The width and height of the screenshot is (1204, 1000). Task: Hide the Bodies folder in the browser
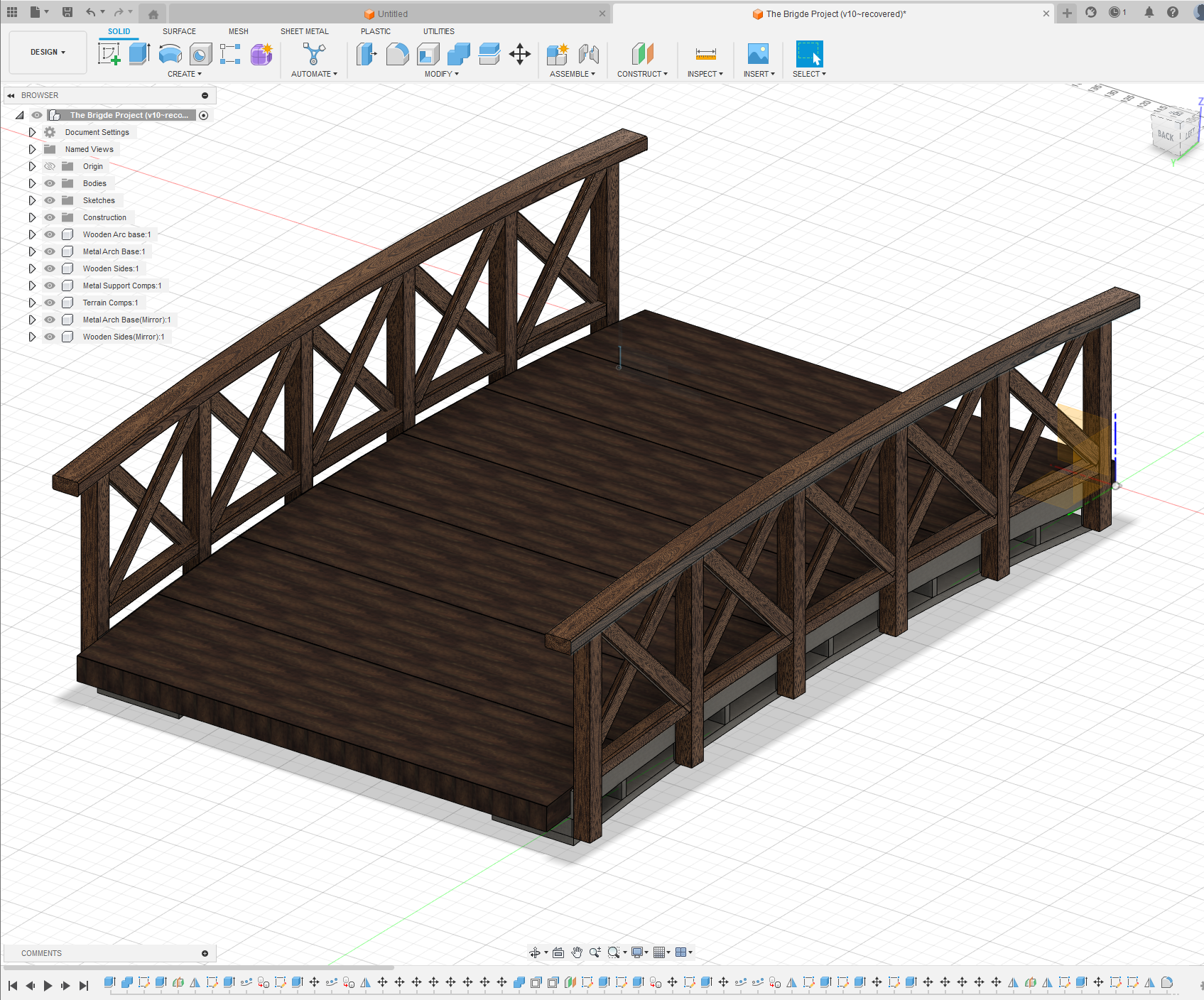point(50,183)
